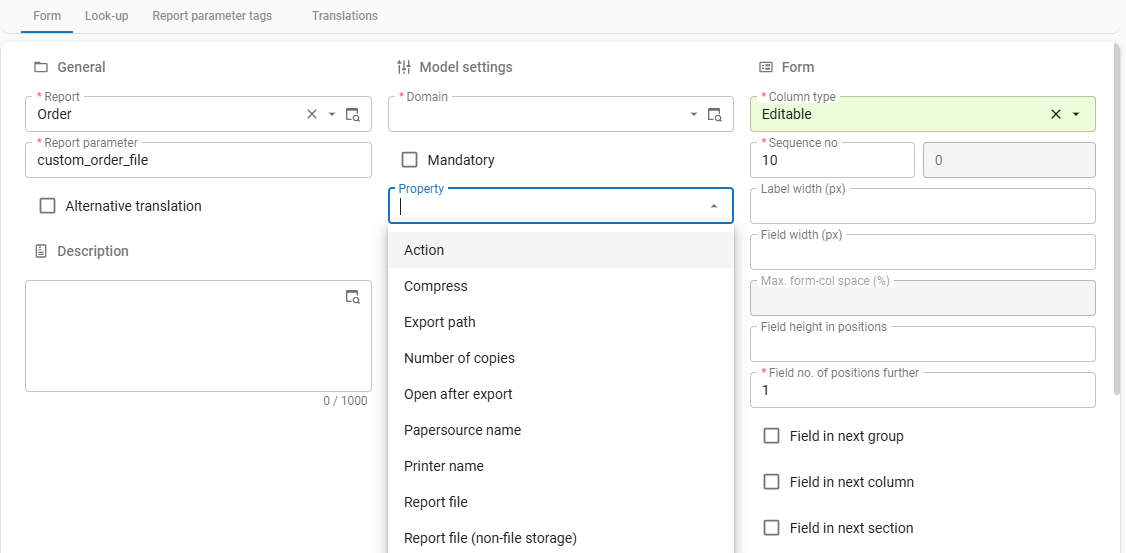Choose Export path property option
The width and height of the screenshot is (1126, 553).
[561, 322]
